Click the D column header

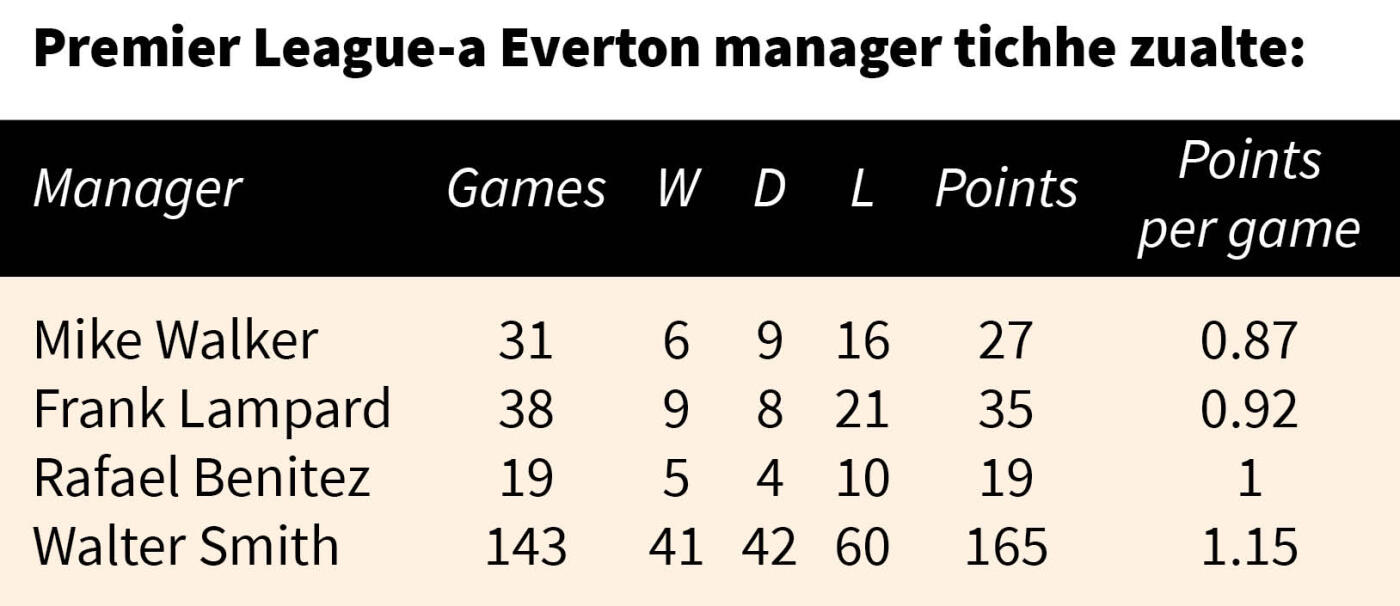[x=769, y=188]
